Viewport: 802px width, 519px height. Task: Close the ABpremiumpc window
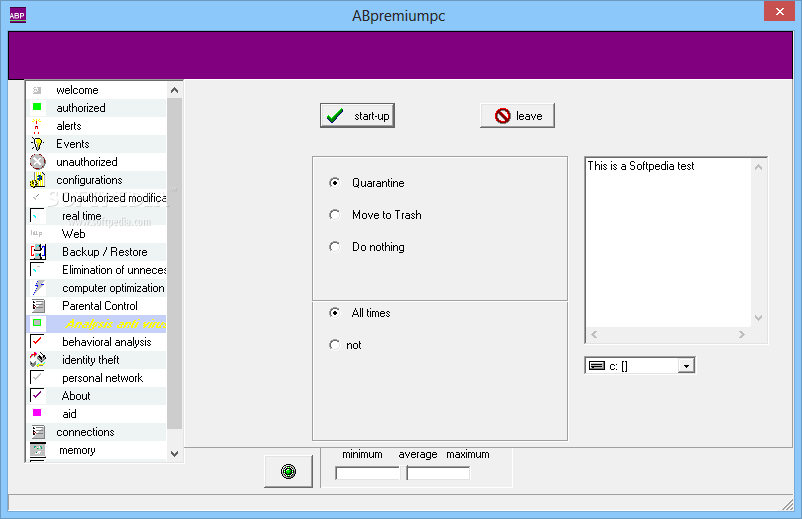pyautogui.click(x=779, y=11)
